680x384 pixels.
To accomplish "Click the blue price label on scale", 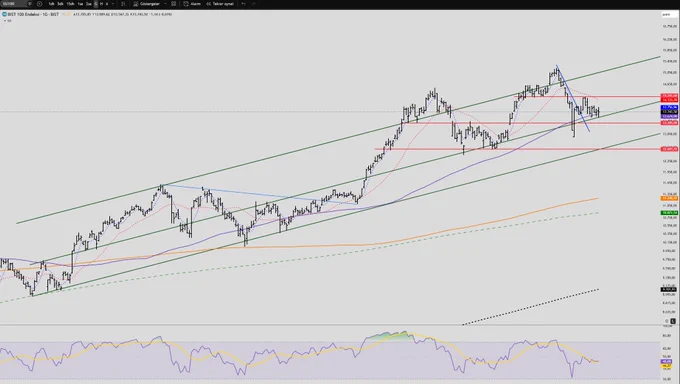I will [x=669, y=107].
